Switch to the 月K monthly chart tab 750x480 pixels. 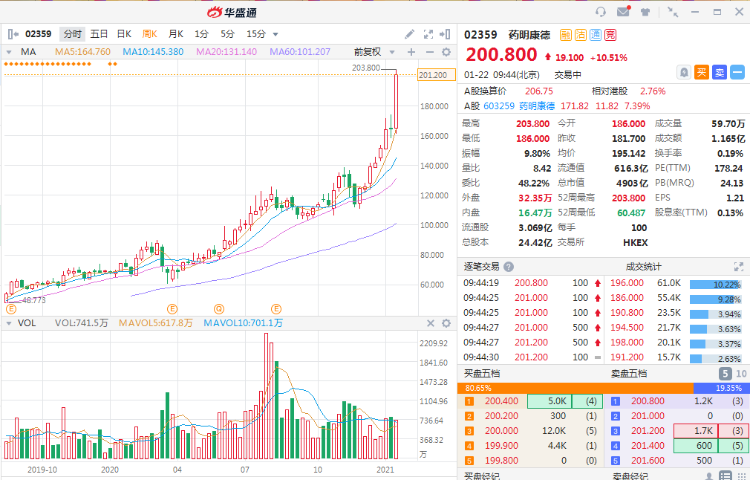pyautogui.click(x=176, y=34)
